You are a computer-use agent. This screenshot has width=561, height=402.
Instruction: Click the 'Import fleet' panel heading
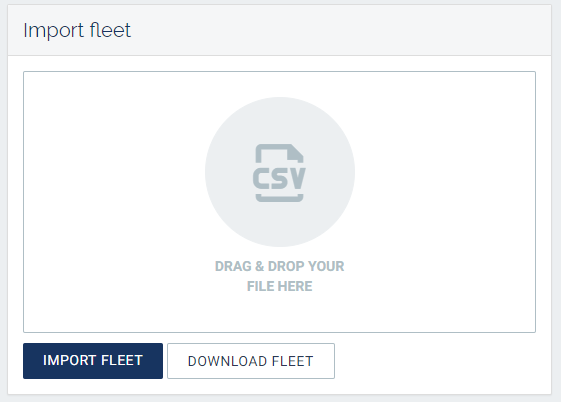coord(77,30)
